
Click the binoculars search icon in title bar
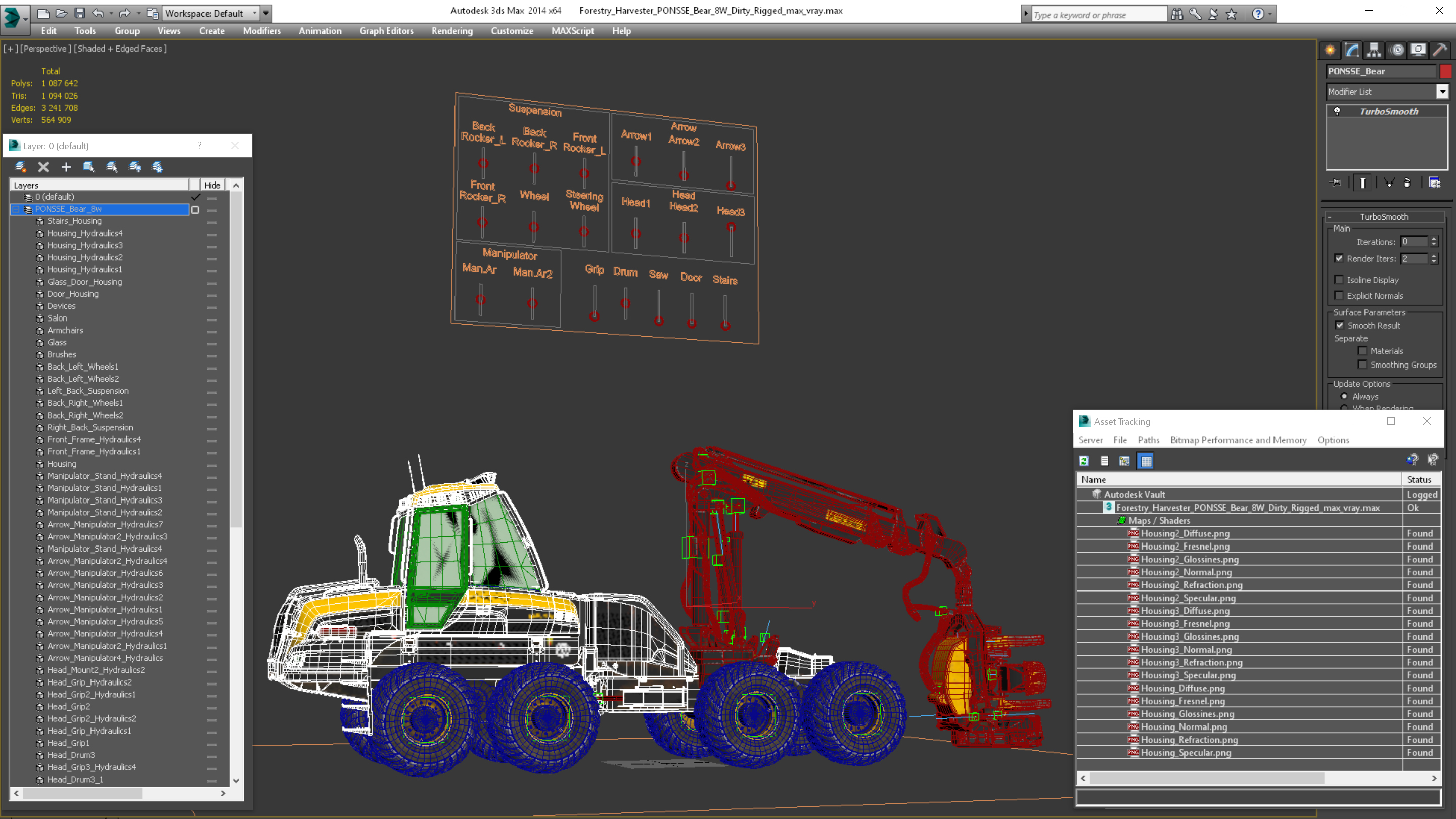[x=1177, y=14]
